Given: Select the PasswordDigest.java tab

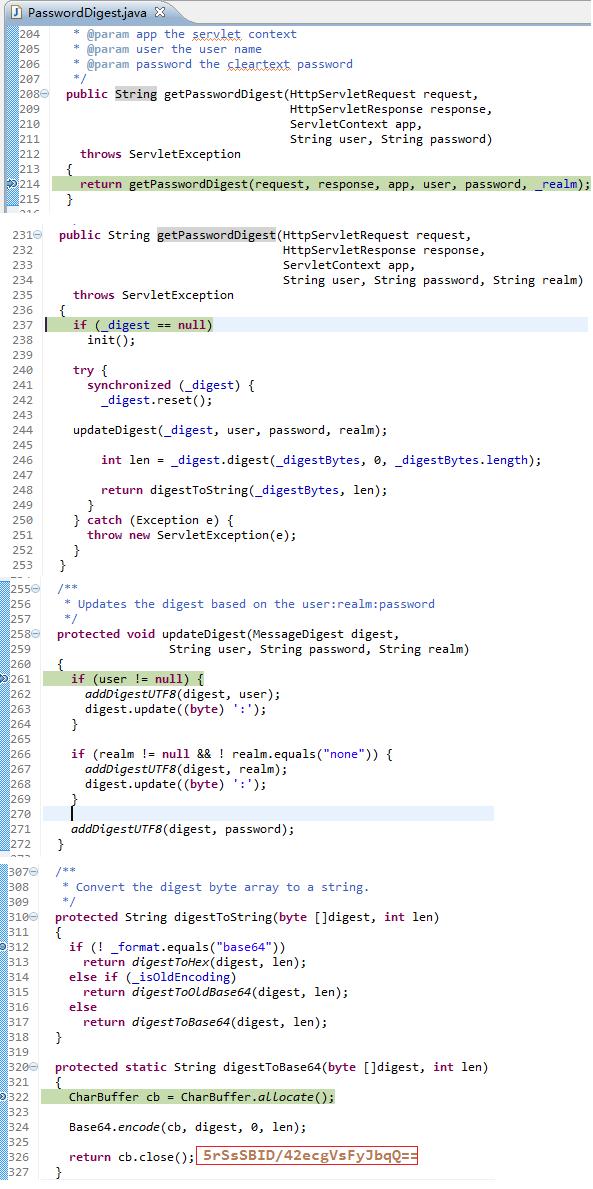Looking at the screenshot, I should 89,12.
